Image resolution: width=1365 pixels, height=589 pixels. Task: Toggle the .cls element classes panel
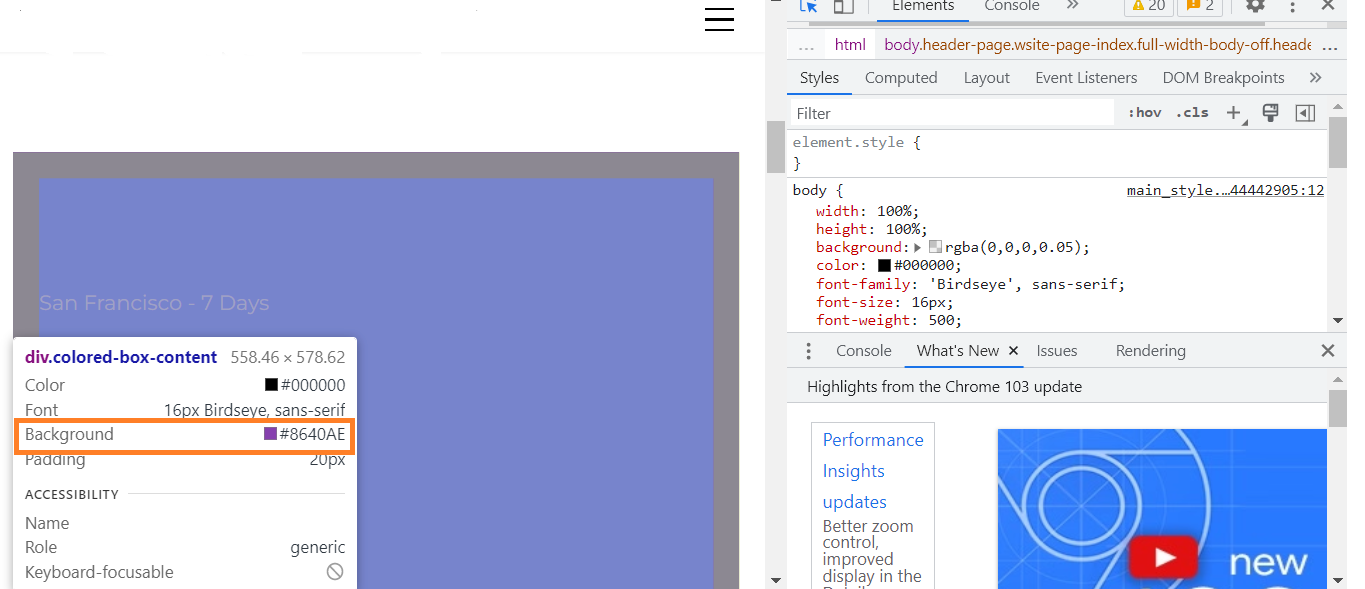pos(1192,113)
